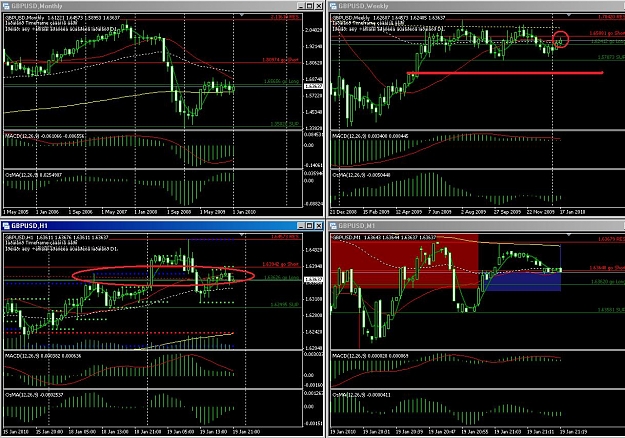Screen dimensions: 625x438
Task: Click the GBPUSD,M1 window chart icon
Action: coord(333,226)
